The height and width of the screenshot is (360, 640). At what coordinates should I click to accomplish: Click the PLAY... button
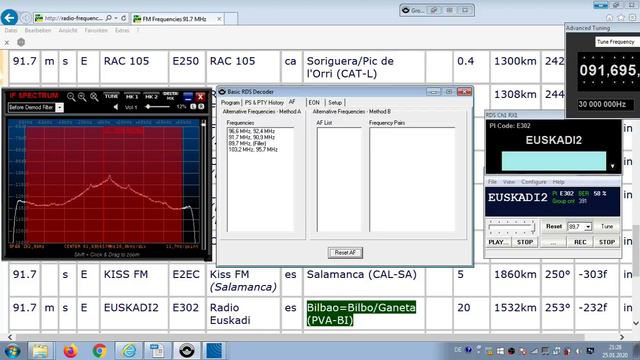498,242
